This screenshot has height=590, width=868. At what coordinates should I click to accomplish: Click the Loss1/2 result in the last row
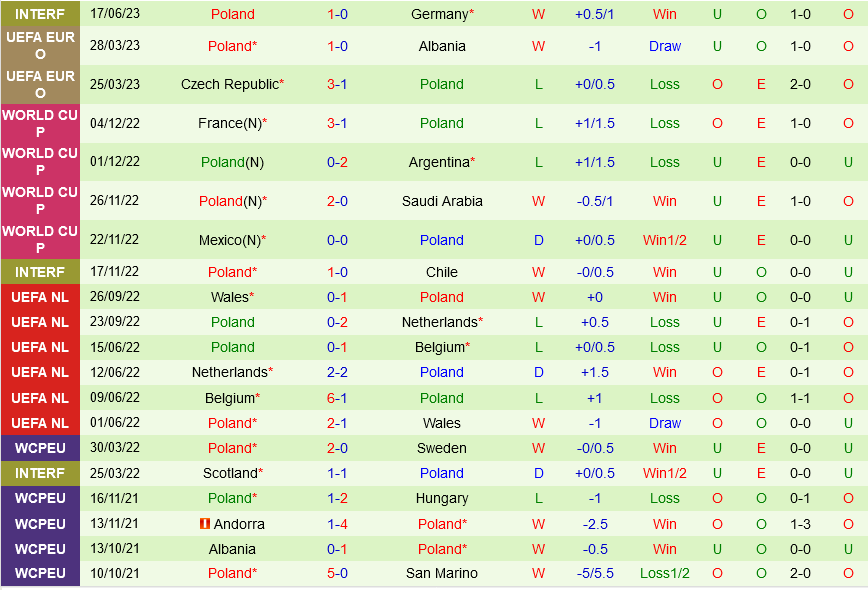coord(665,573)
